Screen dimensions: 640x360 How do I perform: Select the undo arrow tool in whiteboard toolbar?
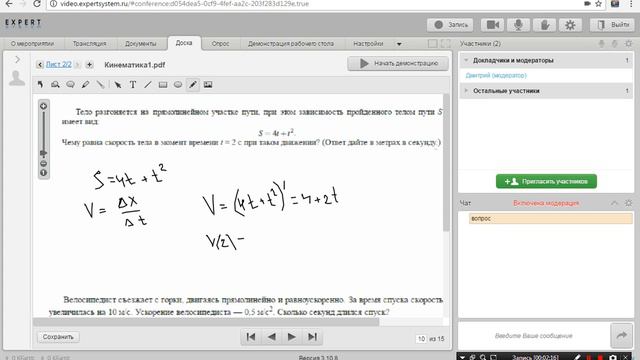[40, 84]
